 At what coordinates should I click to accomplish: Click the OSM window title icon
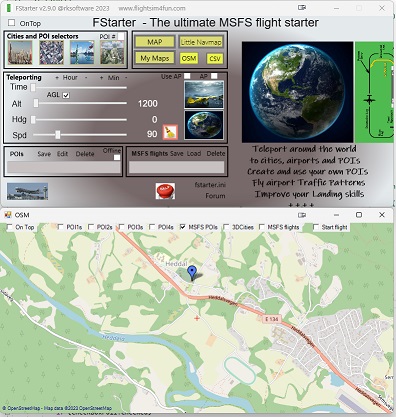pos(8,215)
